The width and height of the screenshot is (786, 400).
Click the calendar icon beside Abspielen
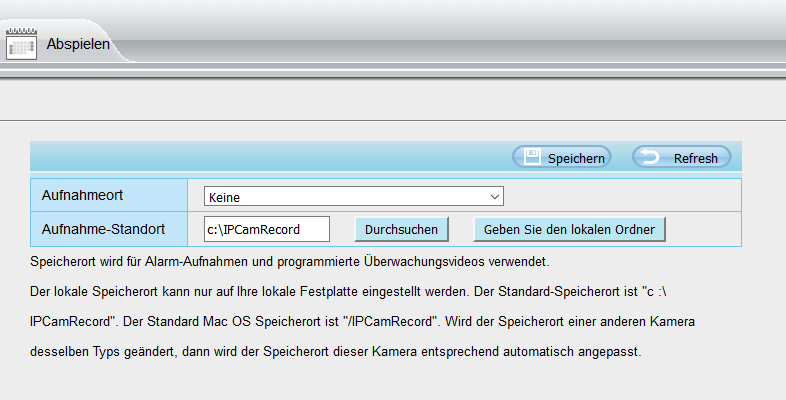pyautogui.click(x=21, y=45)
